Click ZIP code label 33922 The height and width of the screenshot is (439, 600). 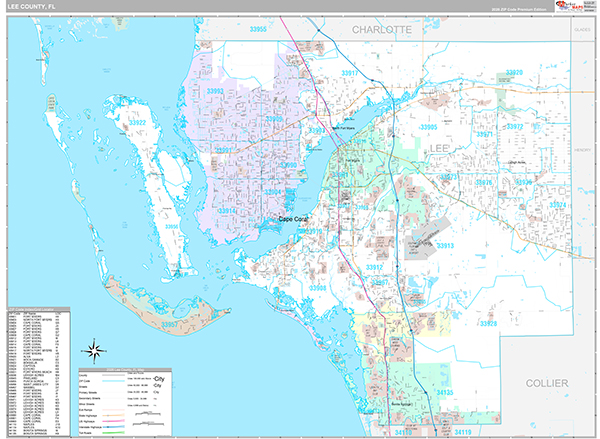tap(137, 122)
